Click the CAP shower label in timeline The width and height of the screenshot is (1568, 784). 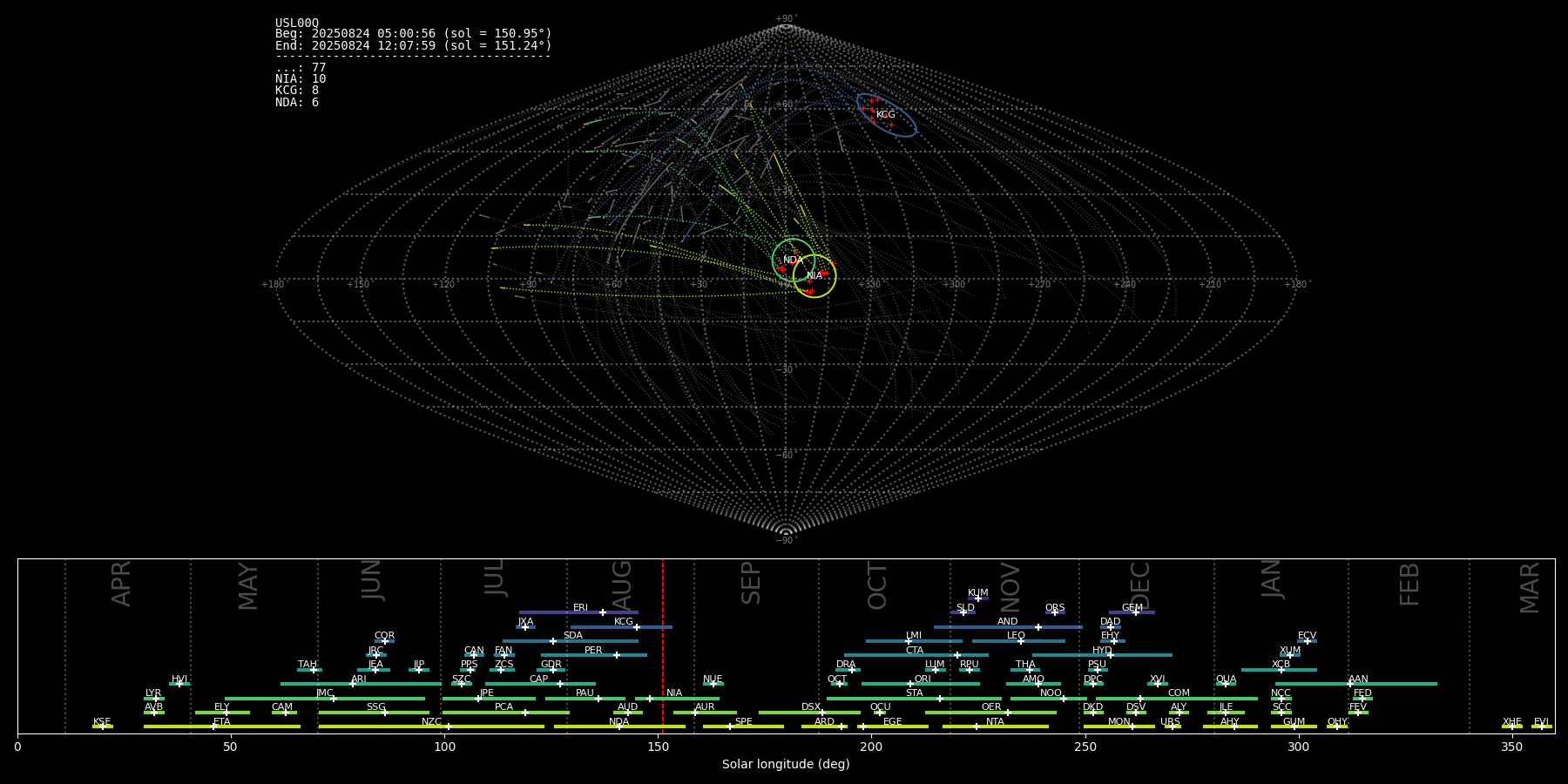tap(539, 679)
